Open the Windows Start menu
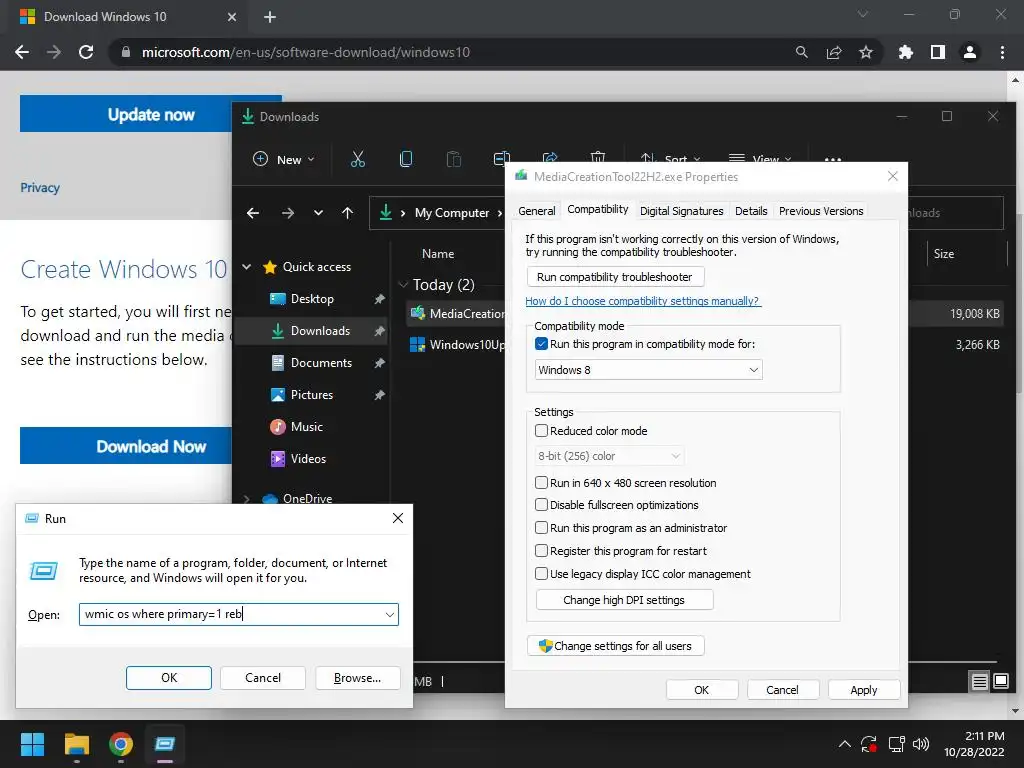 point(32,744)
